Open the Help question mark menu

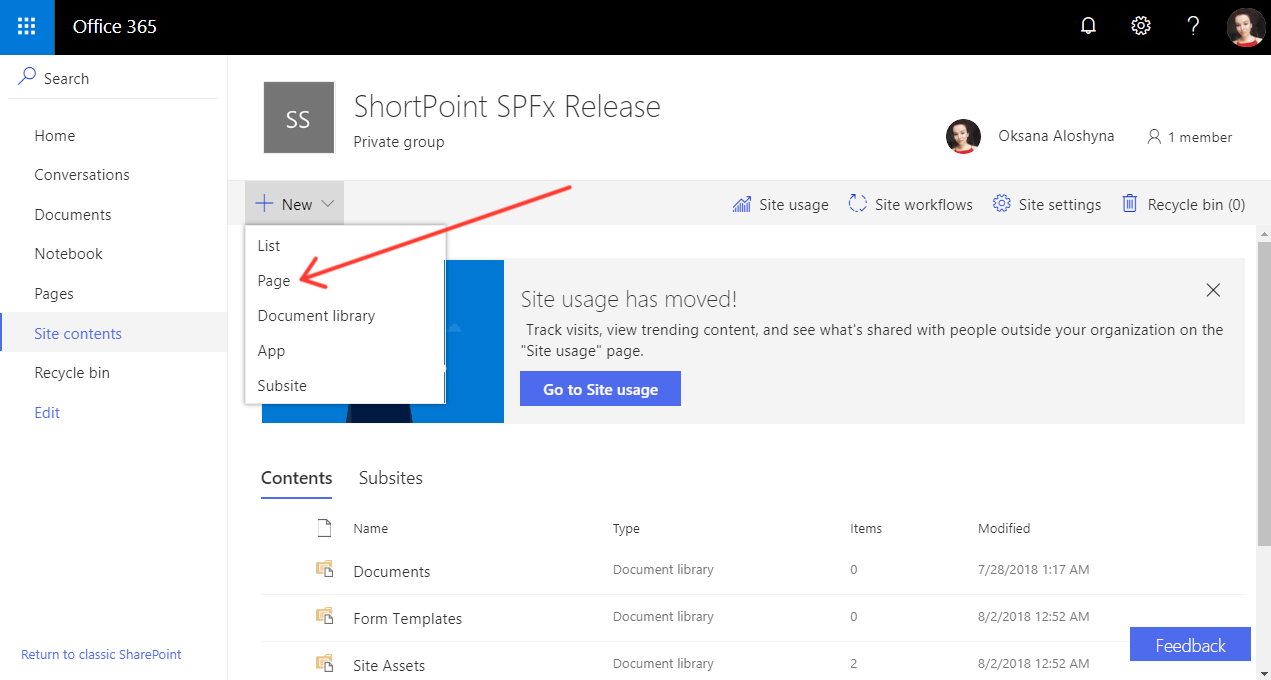click(x=1193, y=25)
